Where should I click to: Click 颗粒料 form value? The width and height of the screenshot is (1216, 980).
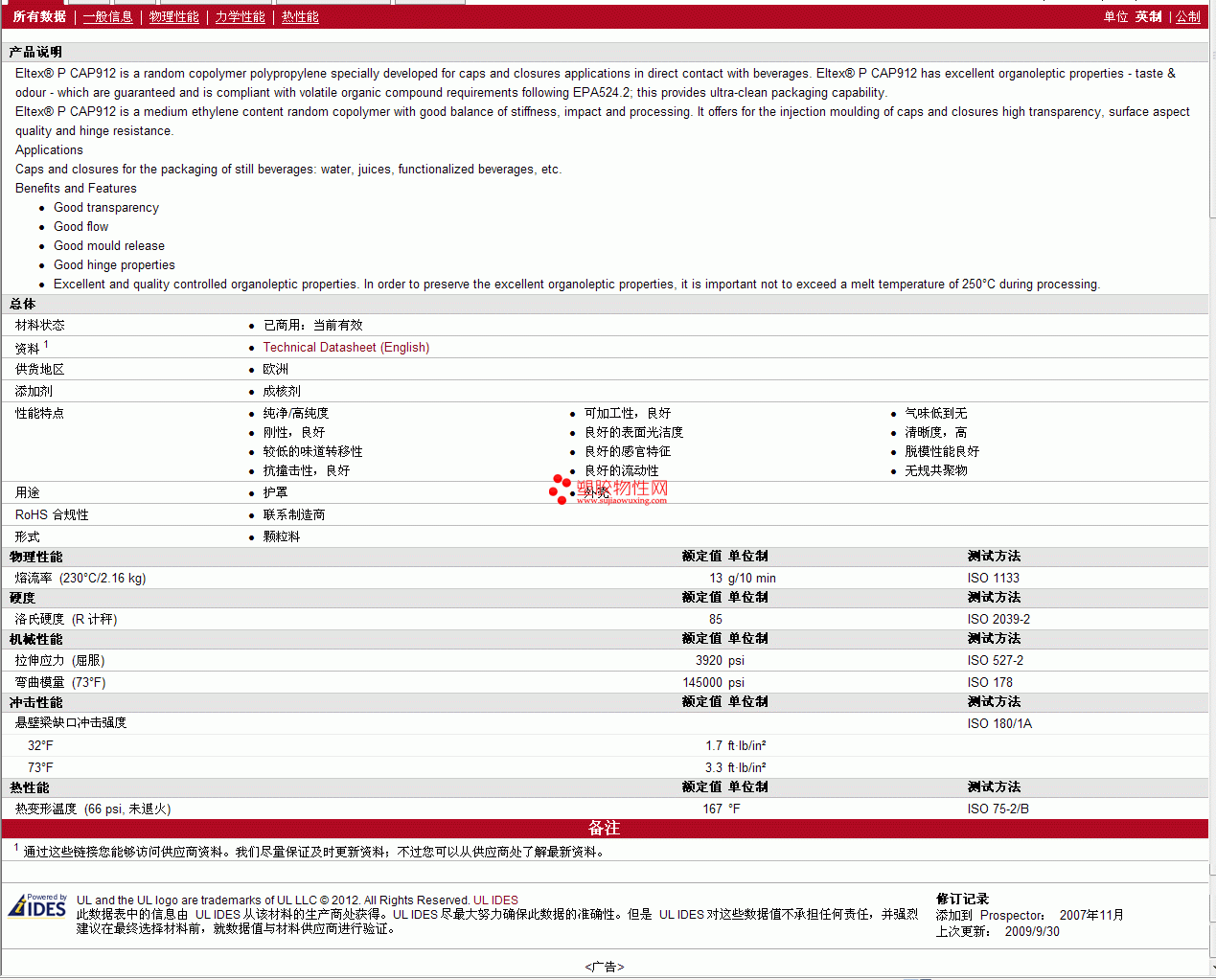pos(282,537)
